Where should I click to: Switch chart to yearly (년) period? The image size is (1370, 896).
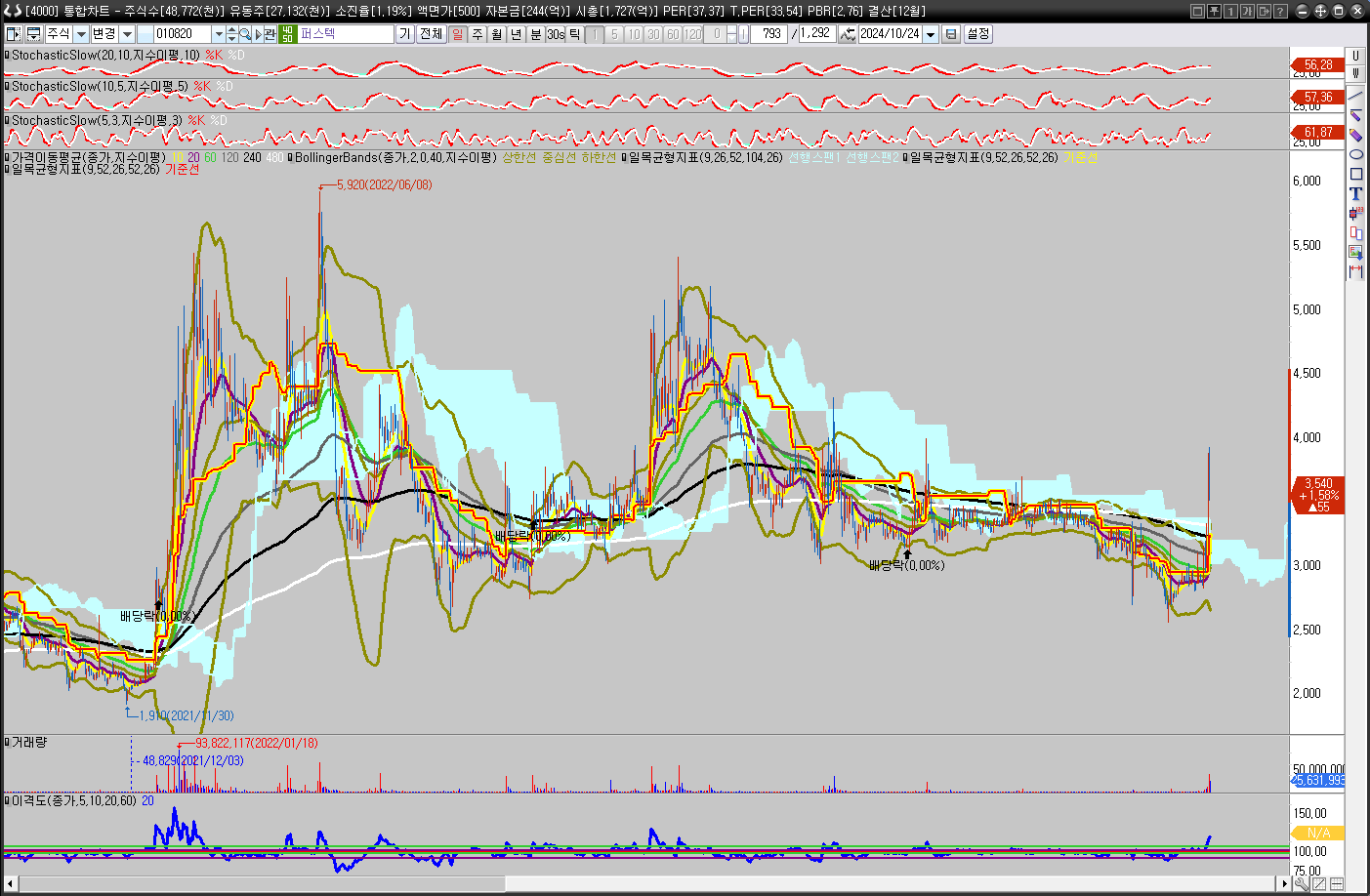(x=516, y=34)
